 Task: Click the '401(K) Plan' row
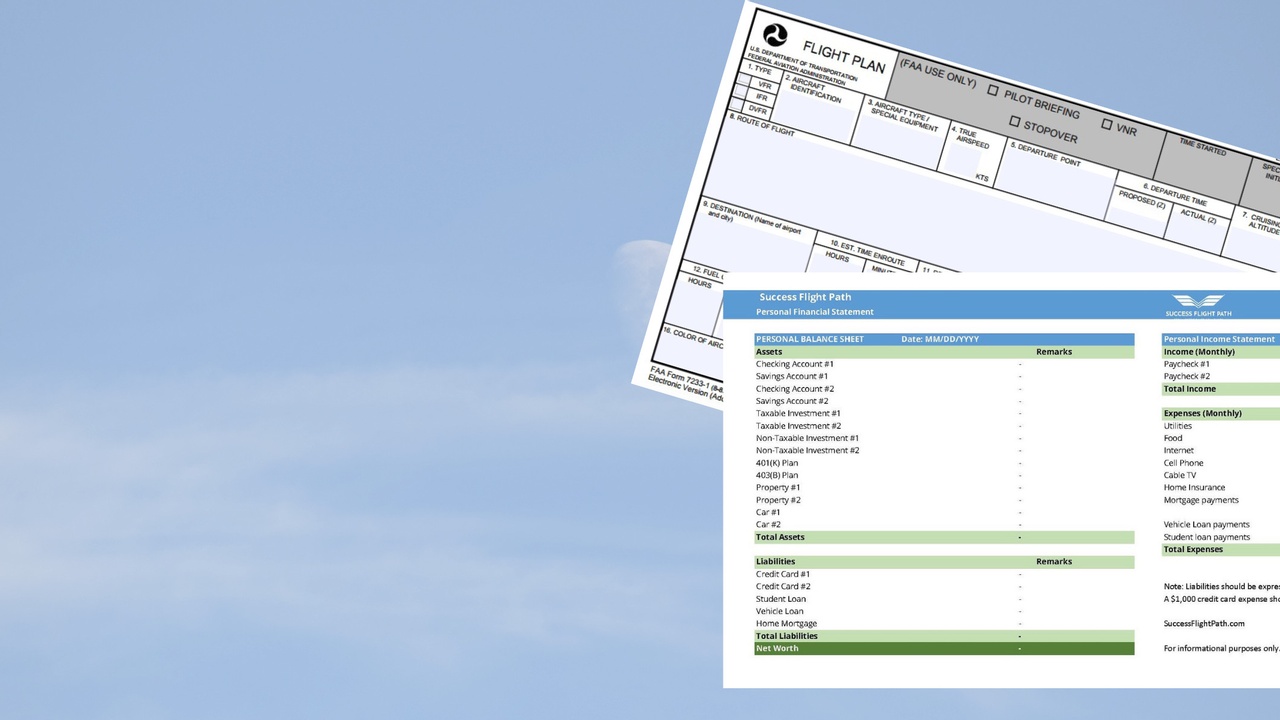[944, 463]
